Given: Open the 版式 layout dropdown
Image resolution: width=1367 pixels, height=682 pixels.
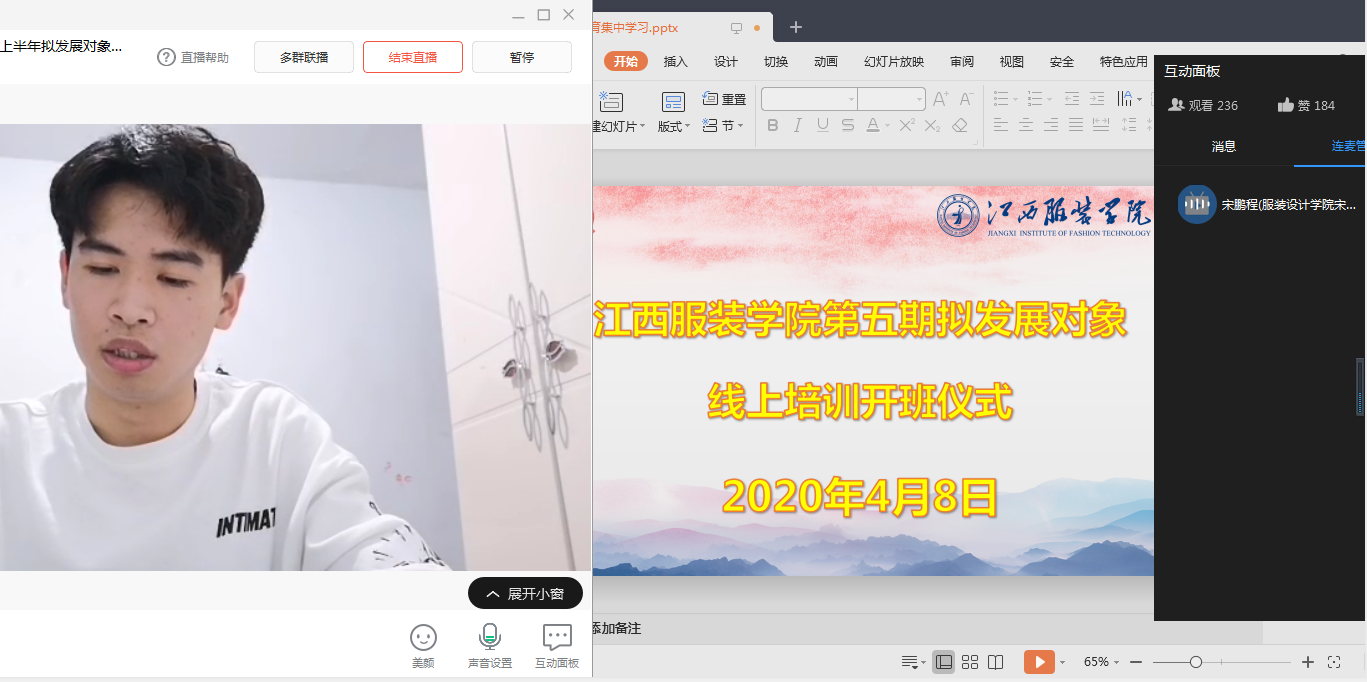Looking at the screenshot, I should (673, 126).
